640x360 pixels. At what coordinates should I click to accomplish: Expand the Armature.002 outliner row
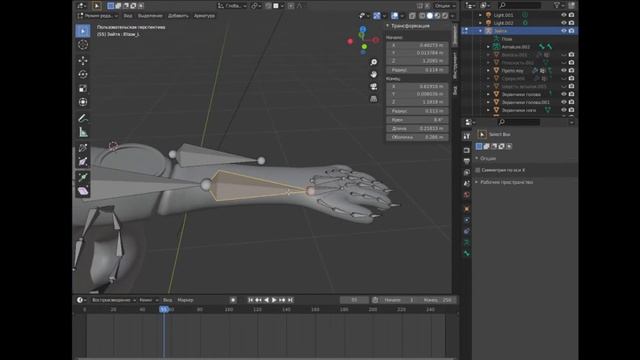pos(489,47)
